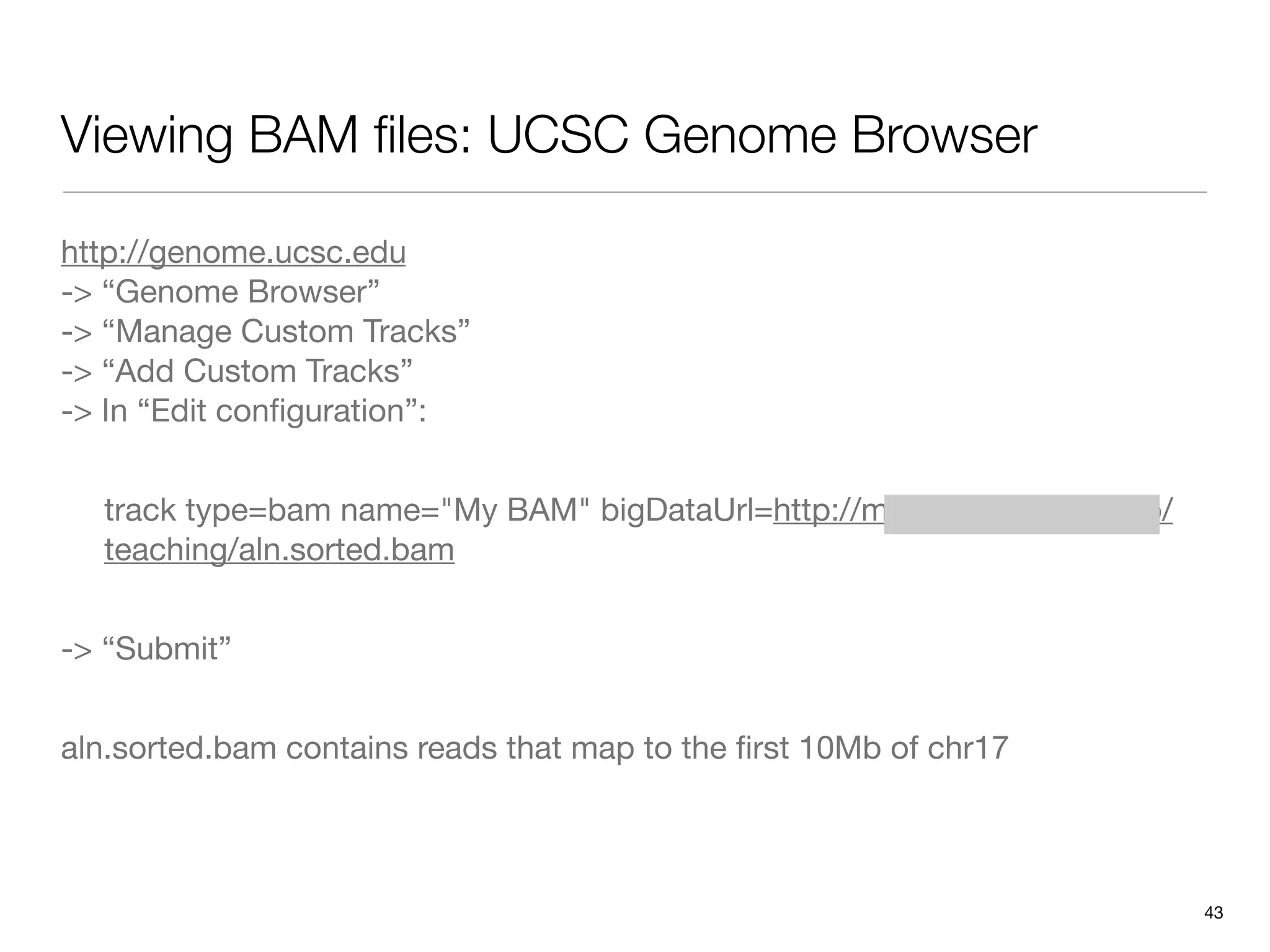
Task: Click the name="My BAM" text
Action: [465, 511]
